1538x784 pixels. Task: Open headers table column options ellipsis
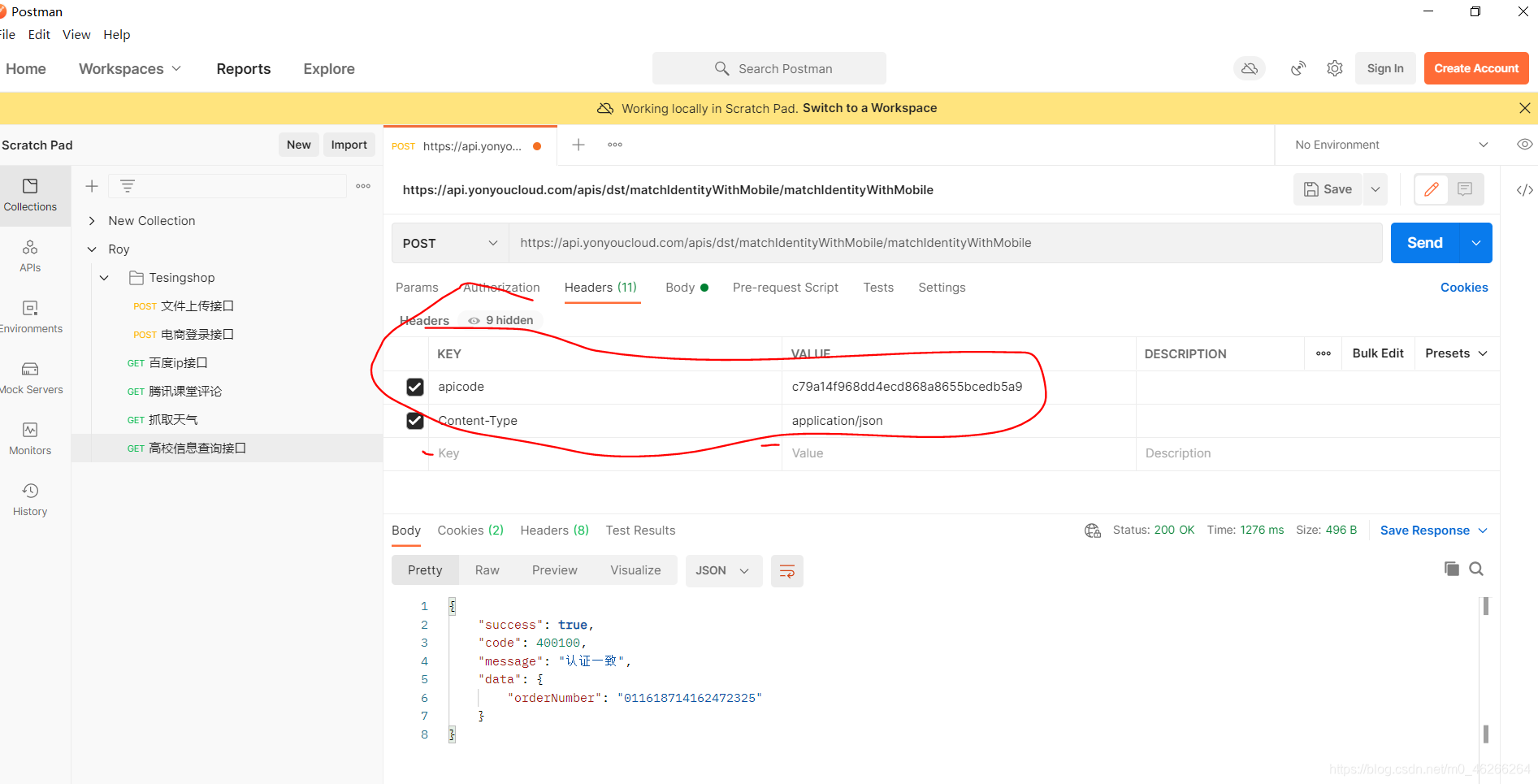coord(1324,353)
